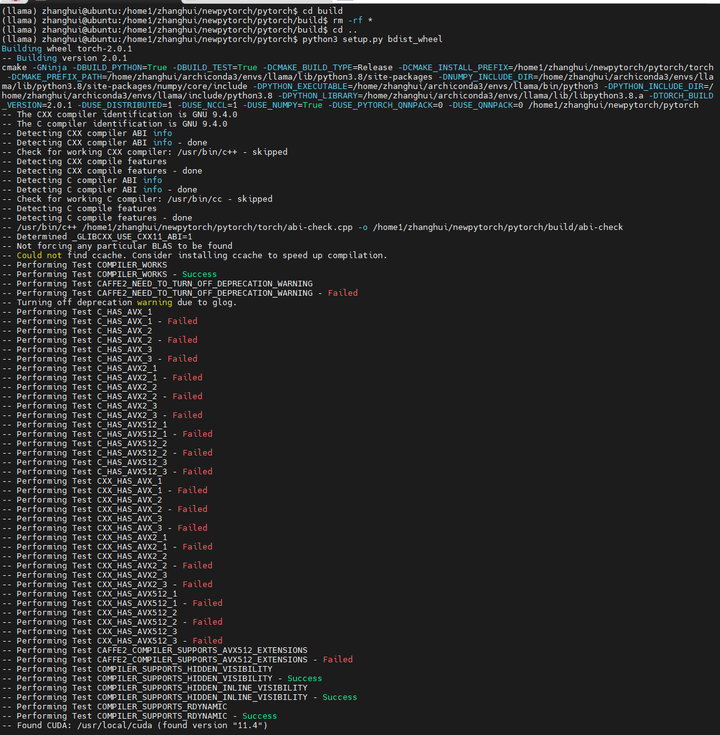Click 'Detecting CXX compiler ABI info - done'

point(104,142)
